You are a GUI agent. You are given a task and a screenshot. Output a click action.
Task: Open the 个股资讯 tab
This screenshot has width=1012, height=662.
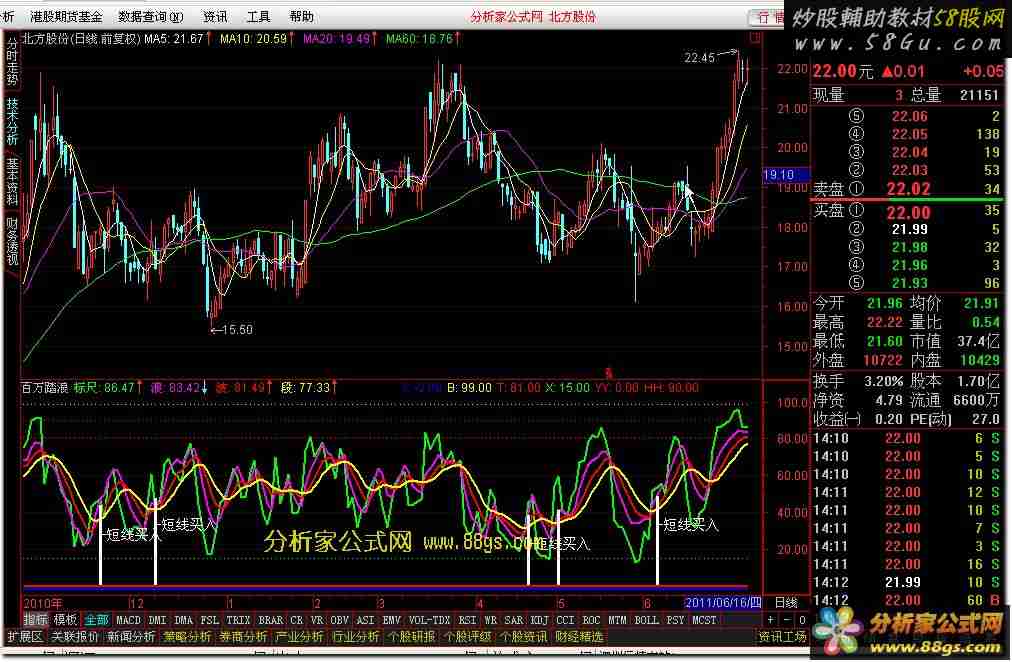coord(524,637)
